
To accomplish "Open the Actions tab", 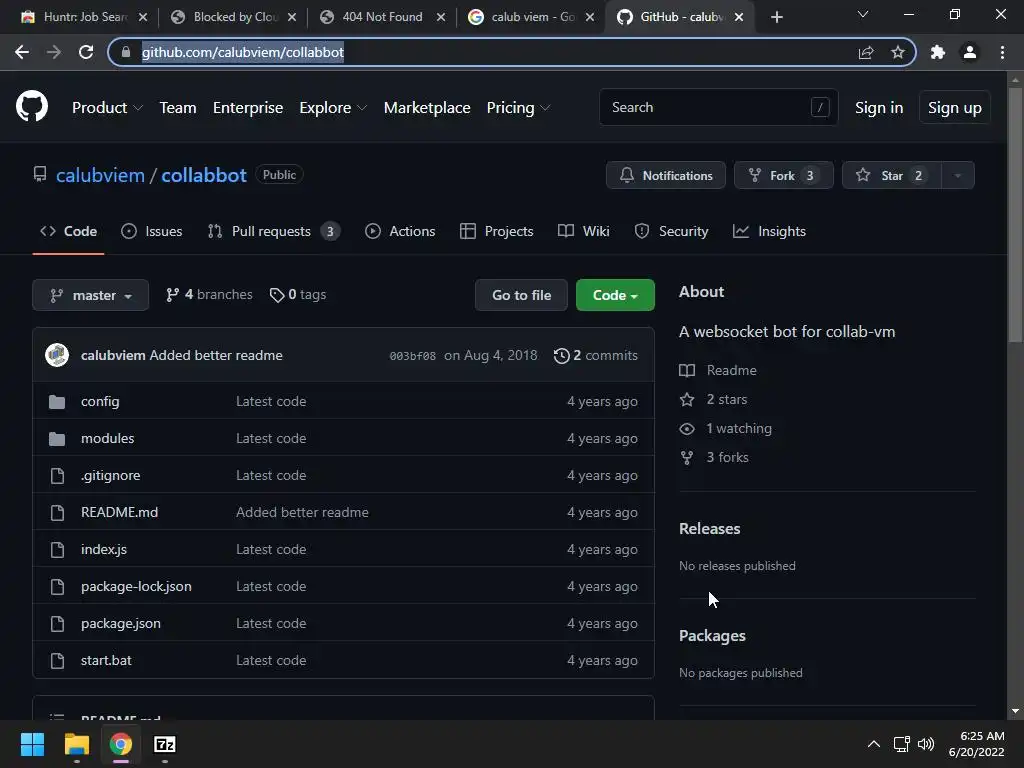I will [400, 231].
